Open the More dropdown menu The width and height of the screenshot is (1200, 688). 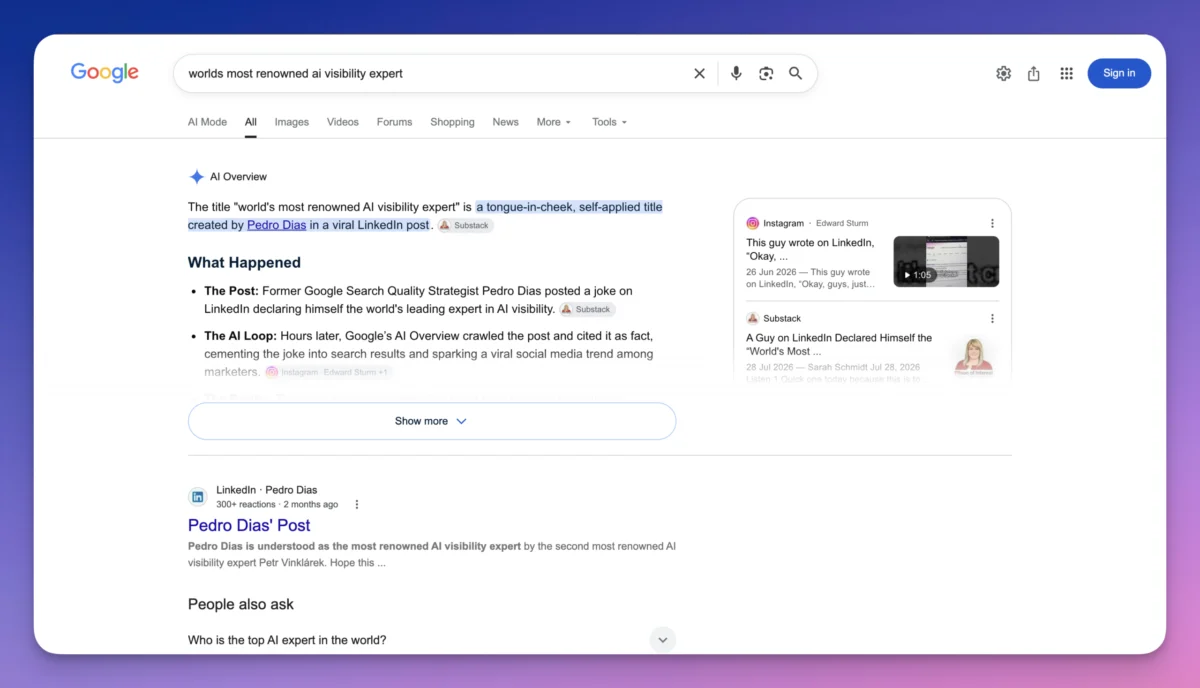click(x=554, y=122)
